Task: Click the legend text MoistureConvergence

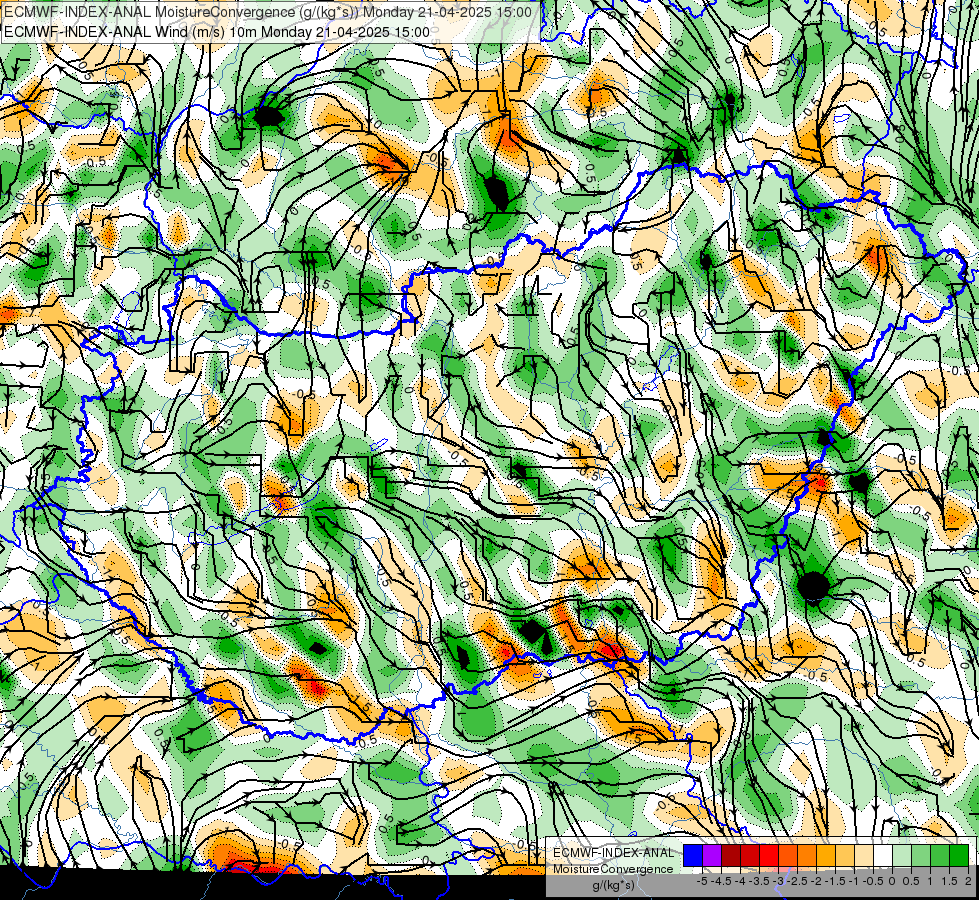Action: point(614,869)
